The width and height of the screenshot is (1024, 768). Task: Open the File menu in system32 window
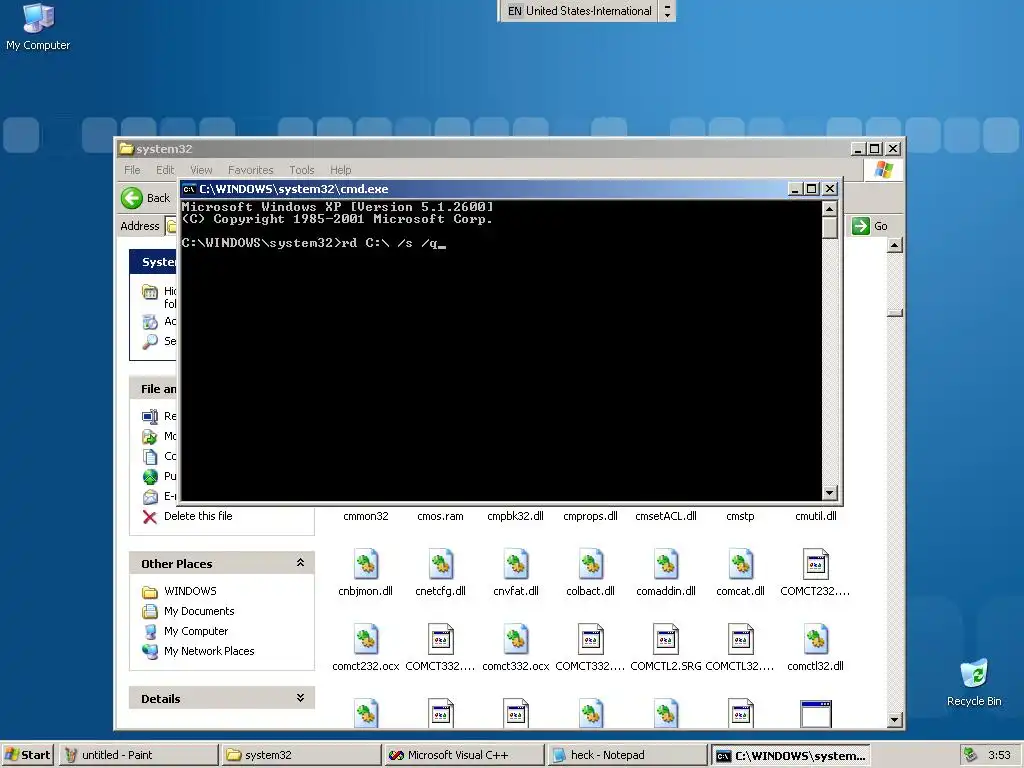pyautogui.click(x=132, y=170)
